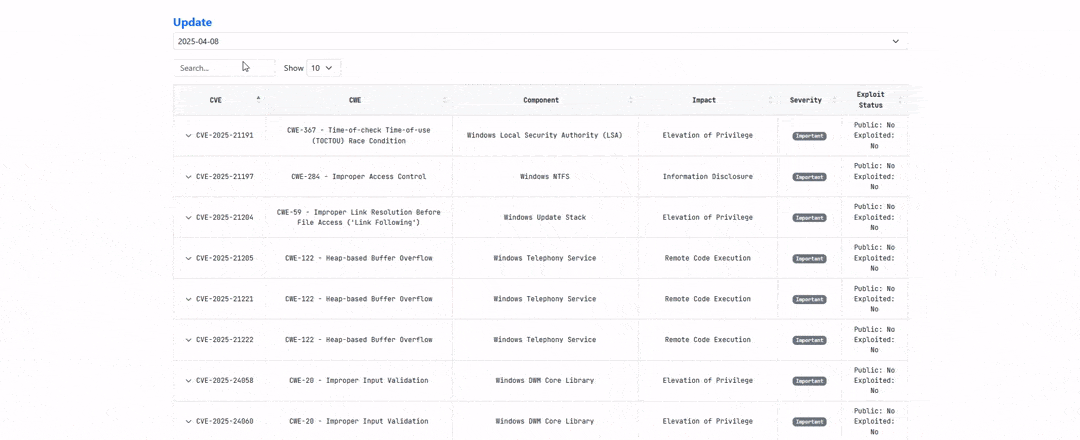Sort by Impact column header

click(704, 100)
